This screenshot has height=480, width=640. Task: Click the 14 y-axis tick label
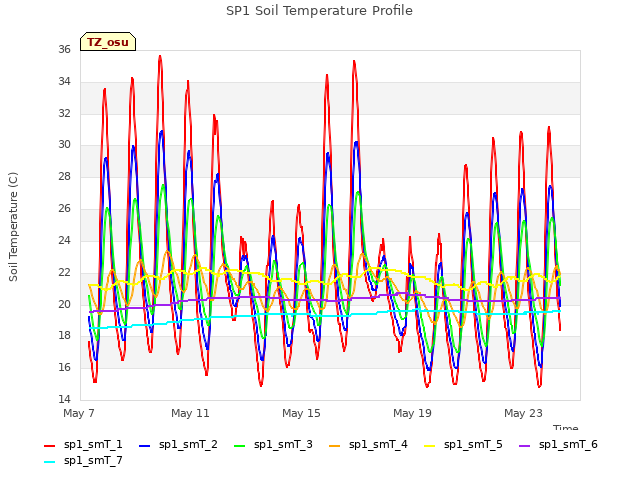click(64, 399)
